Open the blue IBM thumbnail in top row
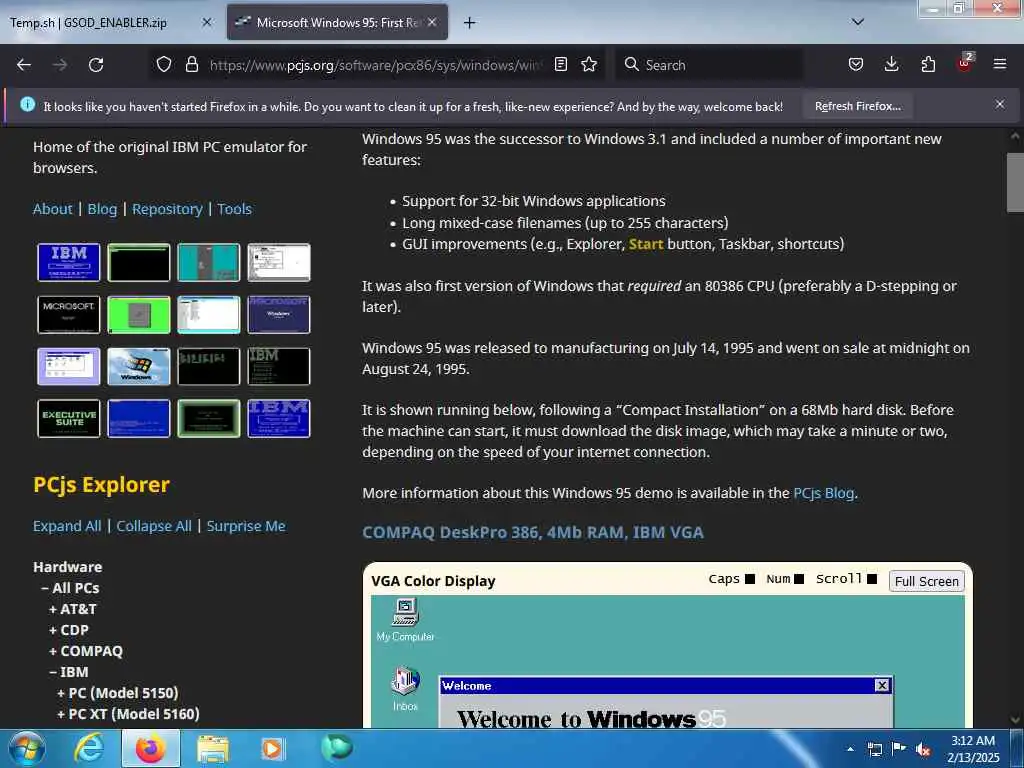This screenshot has width=1024, height=768. [x=69, y=262]
